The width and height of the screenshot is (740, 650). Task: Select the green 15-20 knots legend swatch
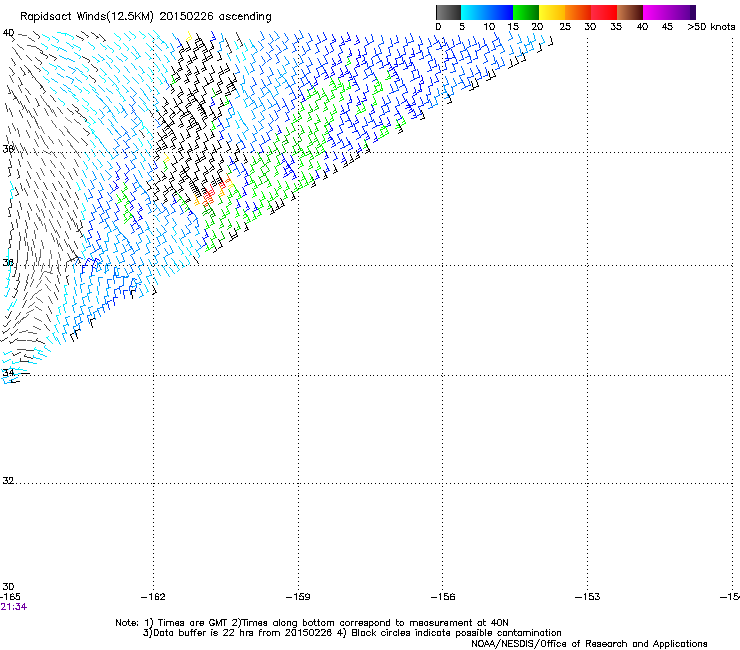click(526, 12)
